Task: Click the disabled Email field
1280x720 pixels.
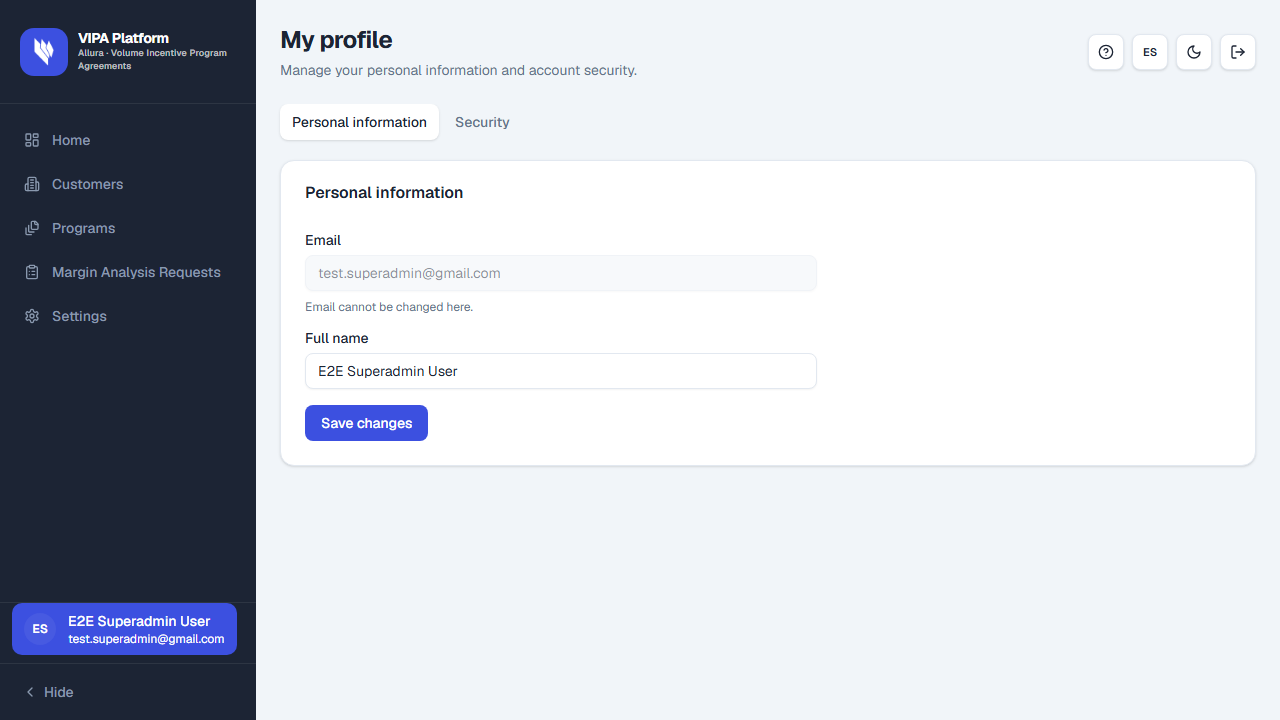Action: click(561, 273)
